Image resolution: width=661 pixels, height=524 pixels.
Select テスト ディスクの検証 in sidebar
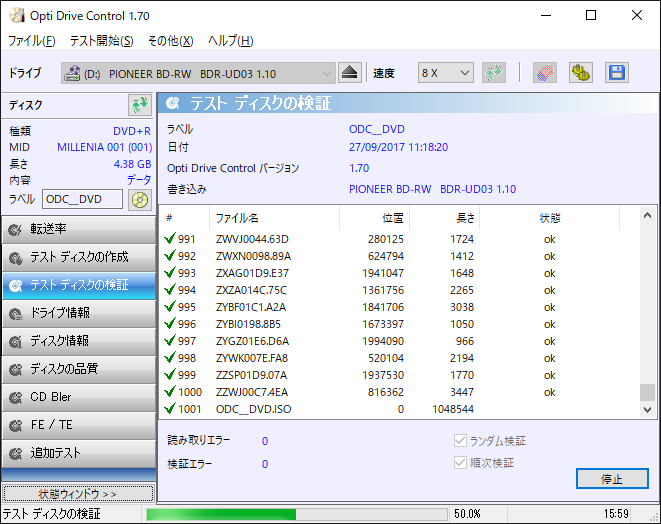(79, 285)
